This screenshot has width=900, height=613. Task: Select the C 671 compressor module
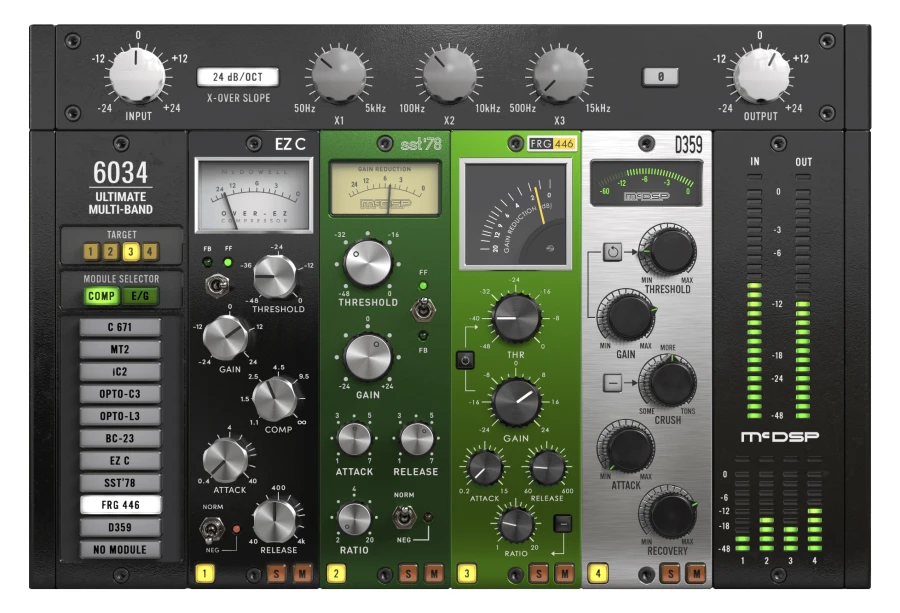pos(120,327)
